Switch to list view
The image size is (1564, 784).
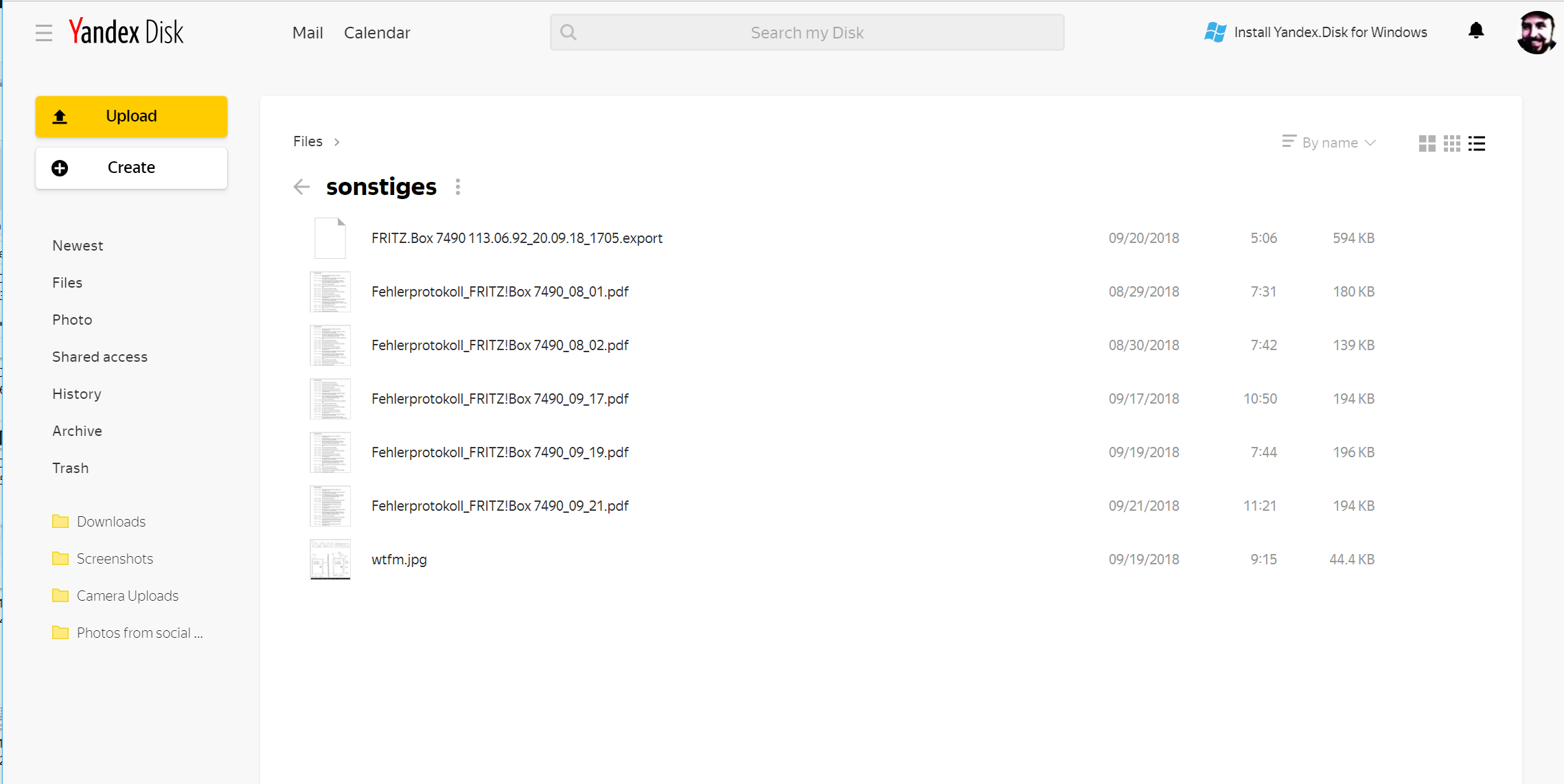[x=1477, y=143]
